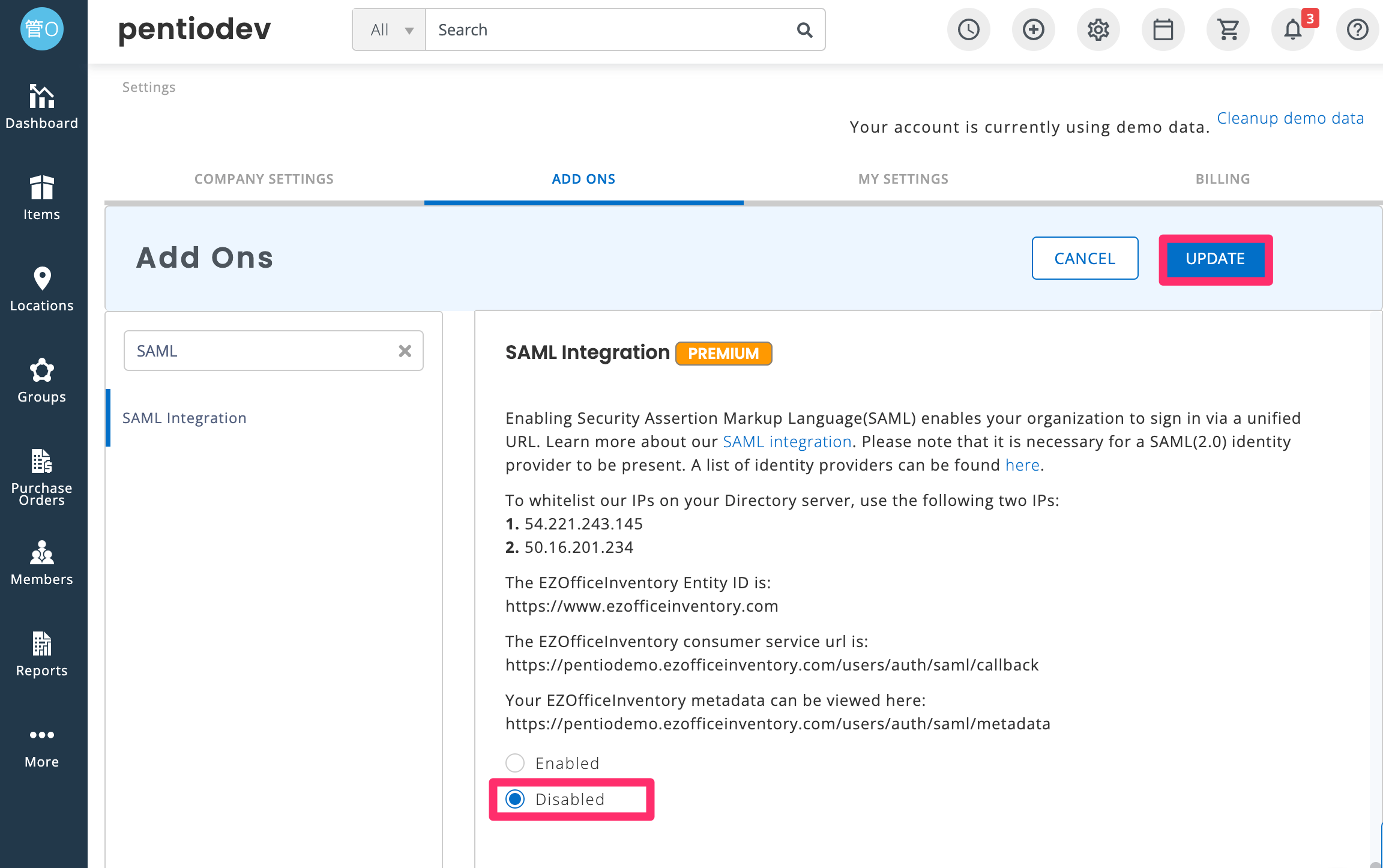Switch to Billing tab

(1223, 179)
